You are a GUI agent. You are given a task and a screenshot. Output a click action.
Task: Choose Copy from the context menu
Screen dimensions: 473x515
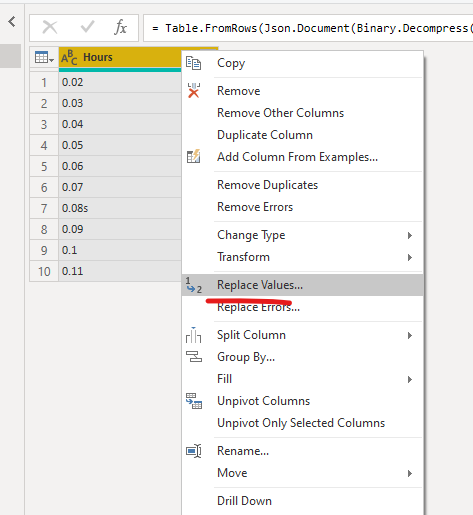303,63
